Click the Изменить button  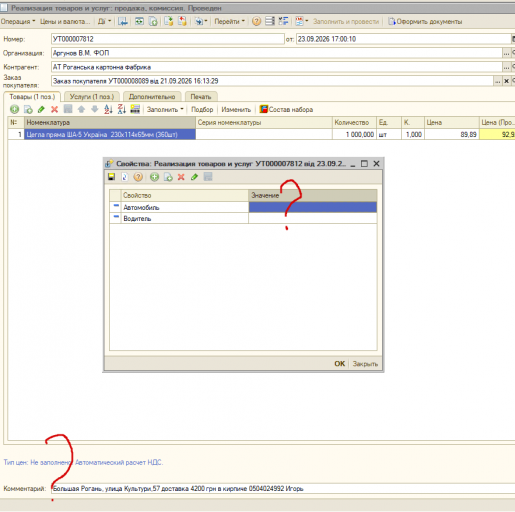point(236,109)
